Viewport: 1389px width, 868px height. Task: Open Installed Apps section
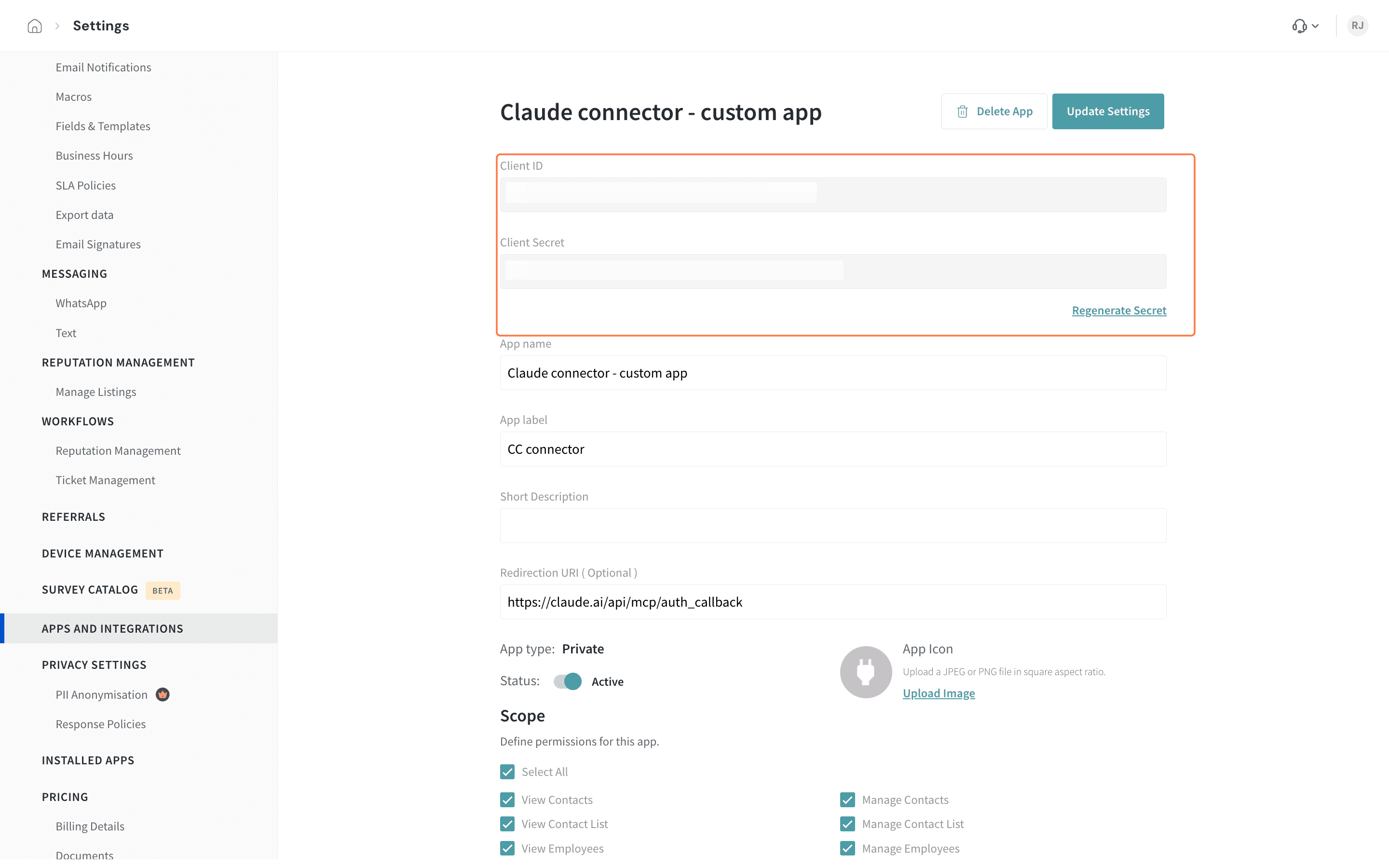pyautogui.click(x=88, y=760)
